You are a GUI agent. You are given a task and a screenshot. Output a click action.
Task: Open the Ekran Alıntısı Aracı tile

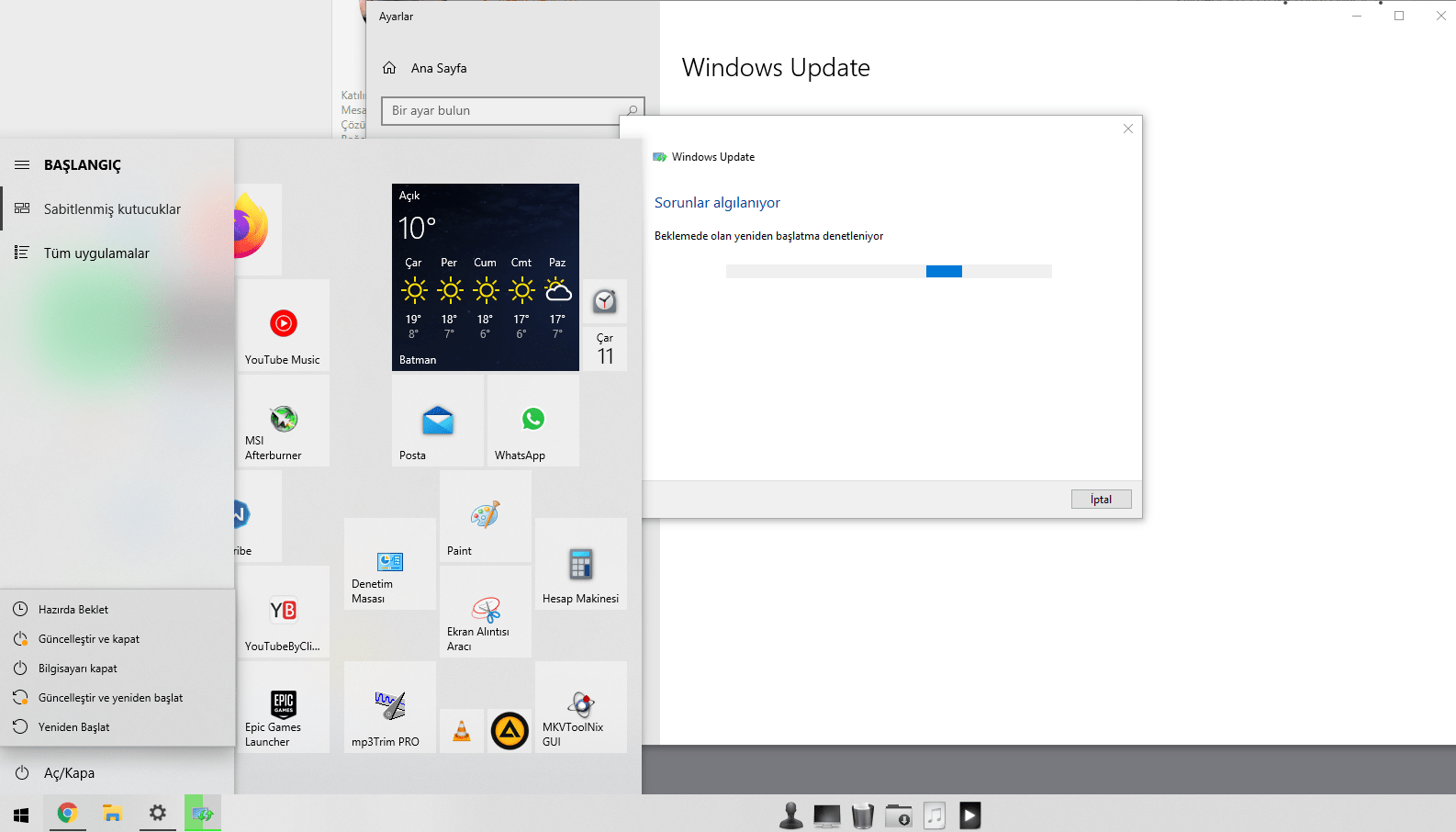pyautogui.click(x=486, y=612)
